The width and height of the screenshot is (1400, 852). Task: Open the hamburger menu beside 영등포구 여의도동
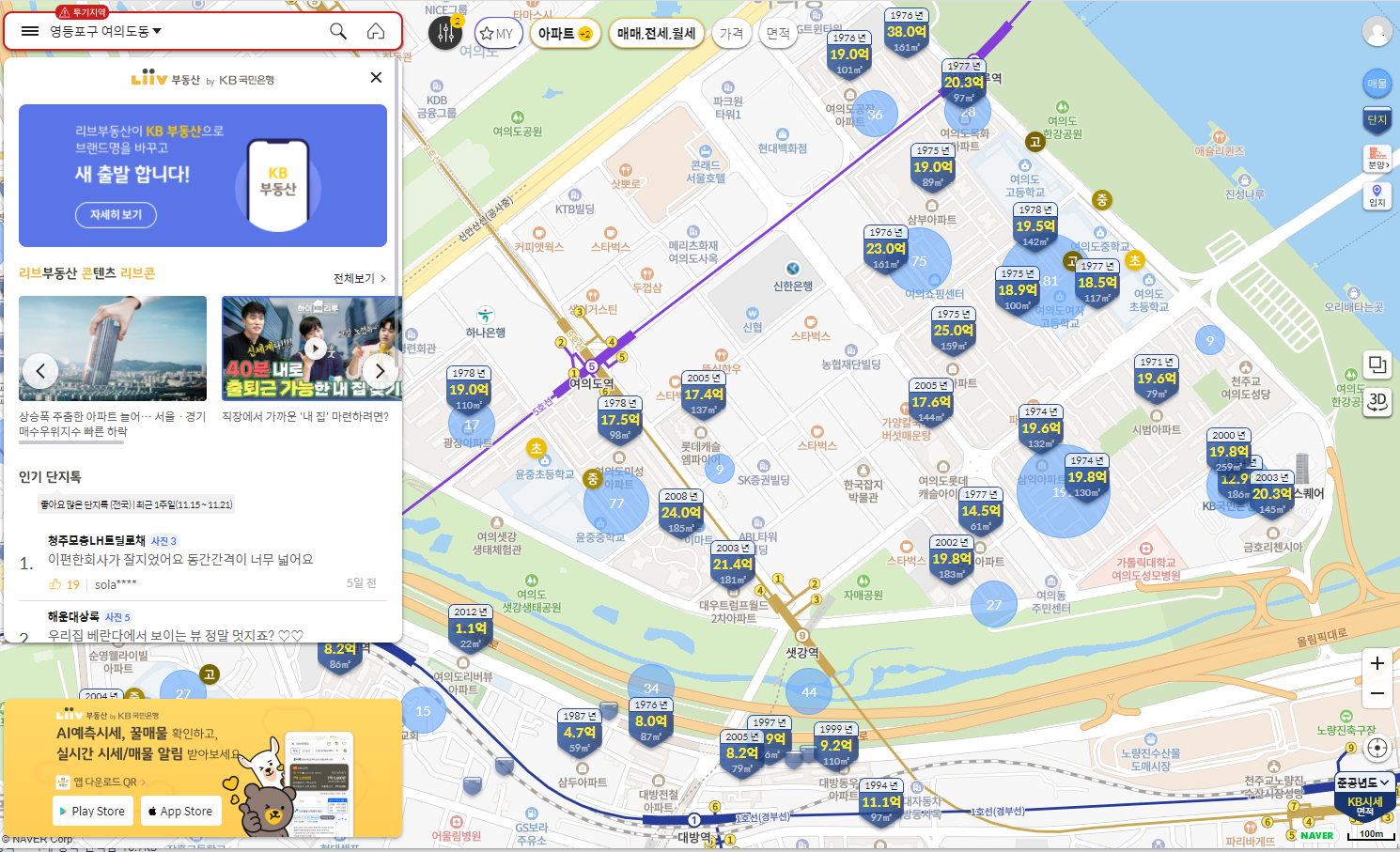pyautogui.click(x=30, y=31)
